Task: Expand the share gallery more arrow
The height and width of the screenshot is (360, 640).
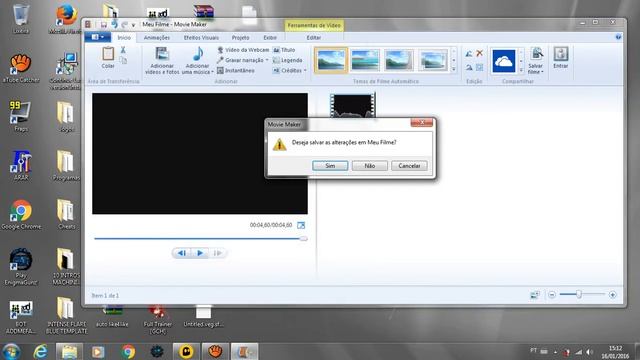Action: (521, 70)
